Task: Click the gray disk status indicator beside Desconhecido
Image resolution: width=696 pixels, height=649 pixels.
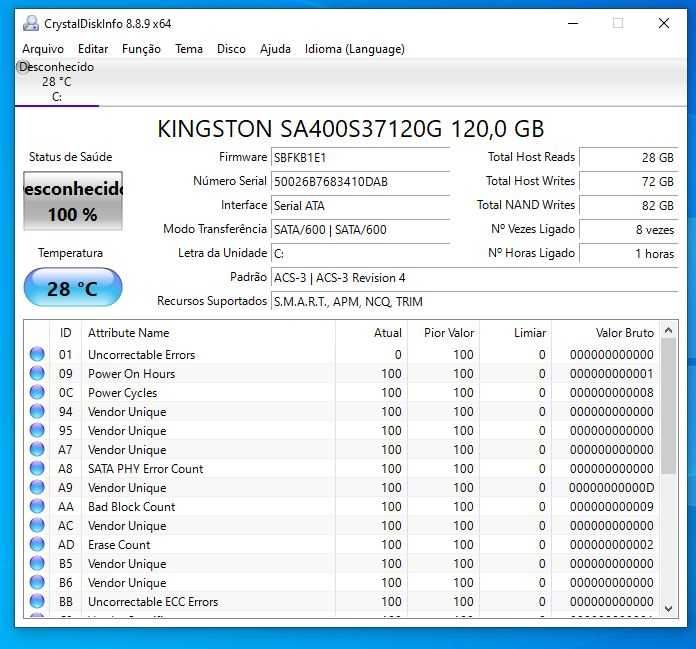Action: coord(22,67)
